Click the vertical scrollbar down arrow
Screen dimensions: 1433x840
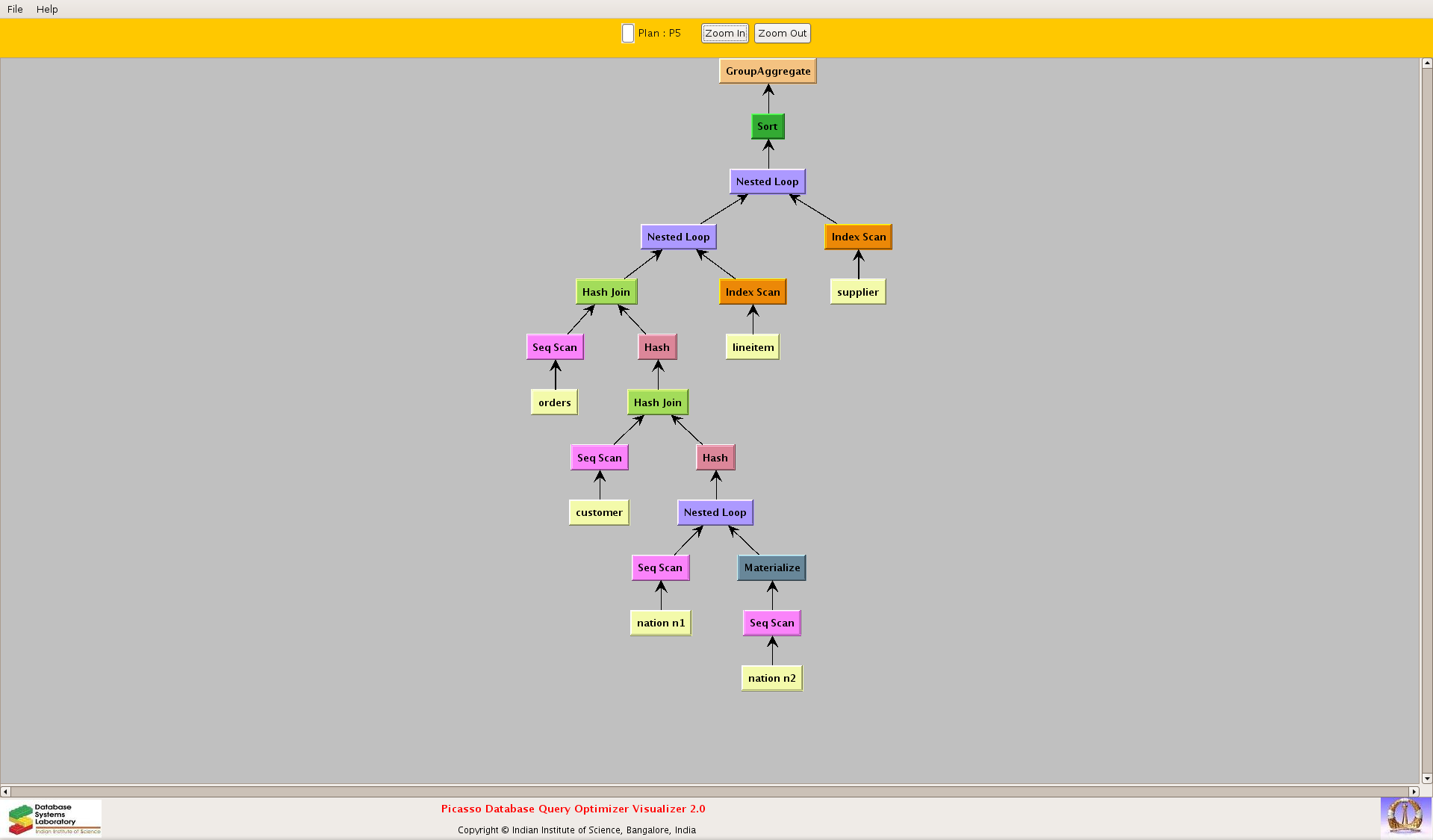(x=1426, y=778)
